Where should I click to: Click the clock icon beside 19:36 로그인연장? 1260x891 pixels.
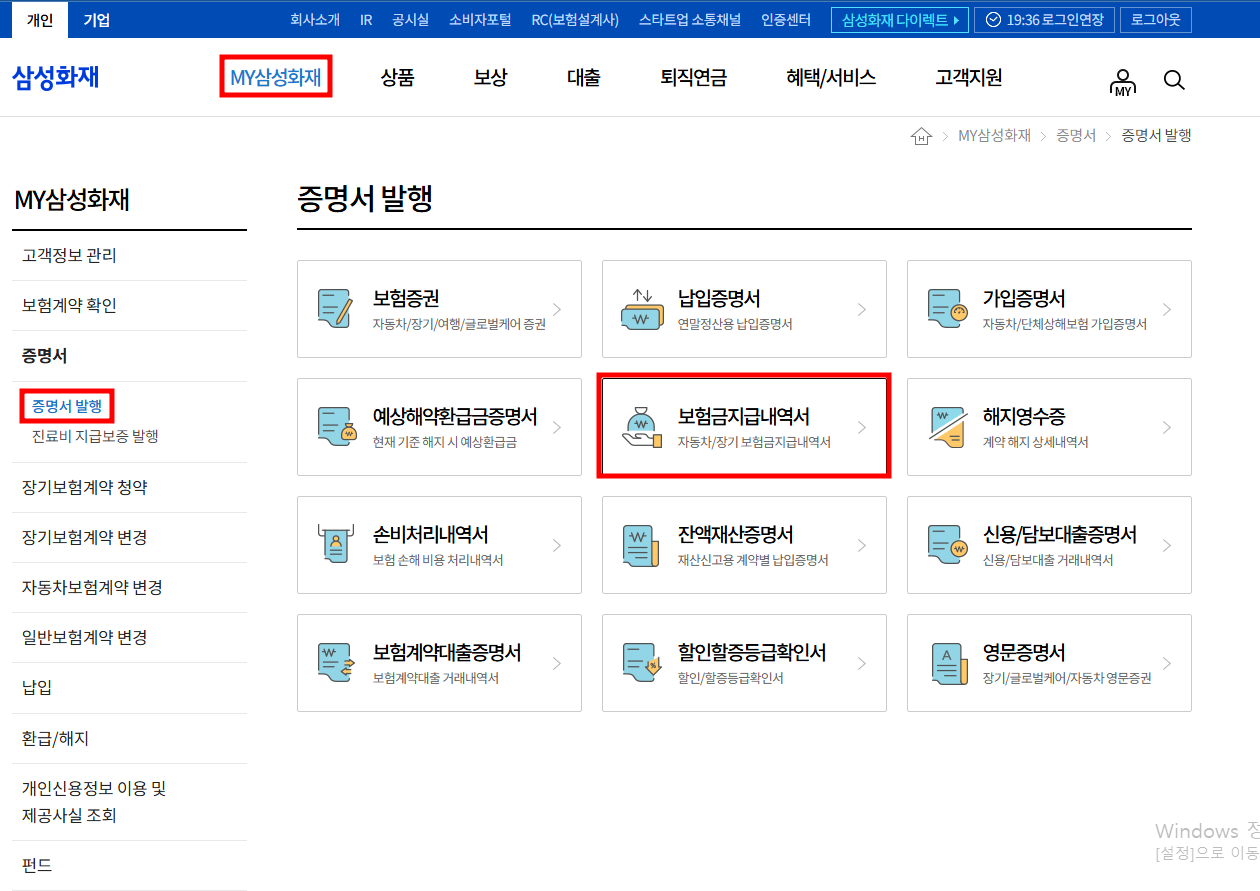pyautogui.click(x=993, y=20)
